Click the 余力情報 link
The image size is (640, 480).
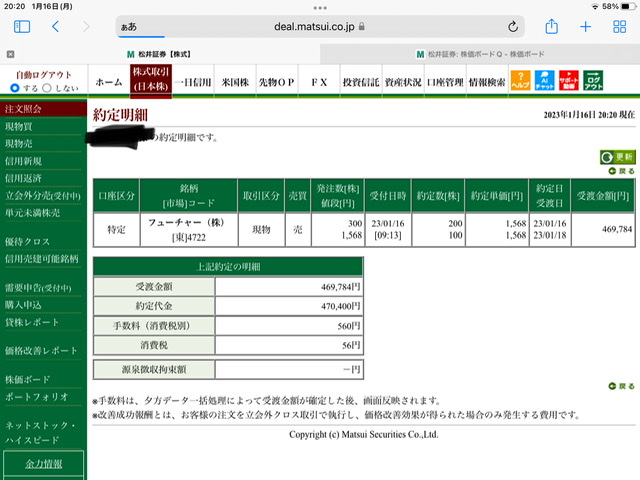[x=44, y=464]
